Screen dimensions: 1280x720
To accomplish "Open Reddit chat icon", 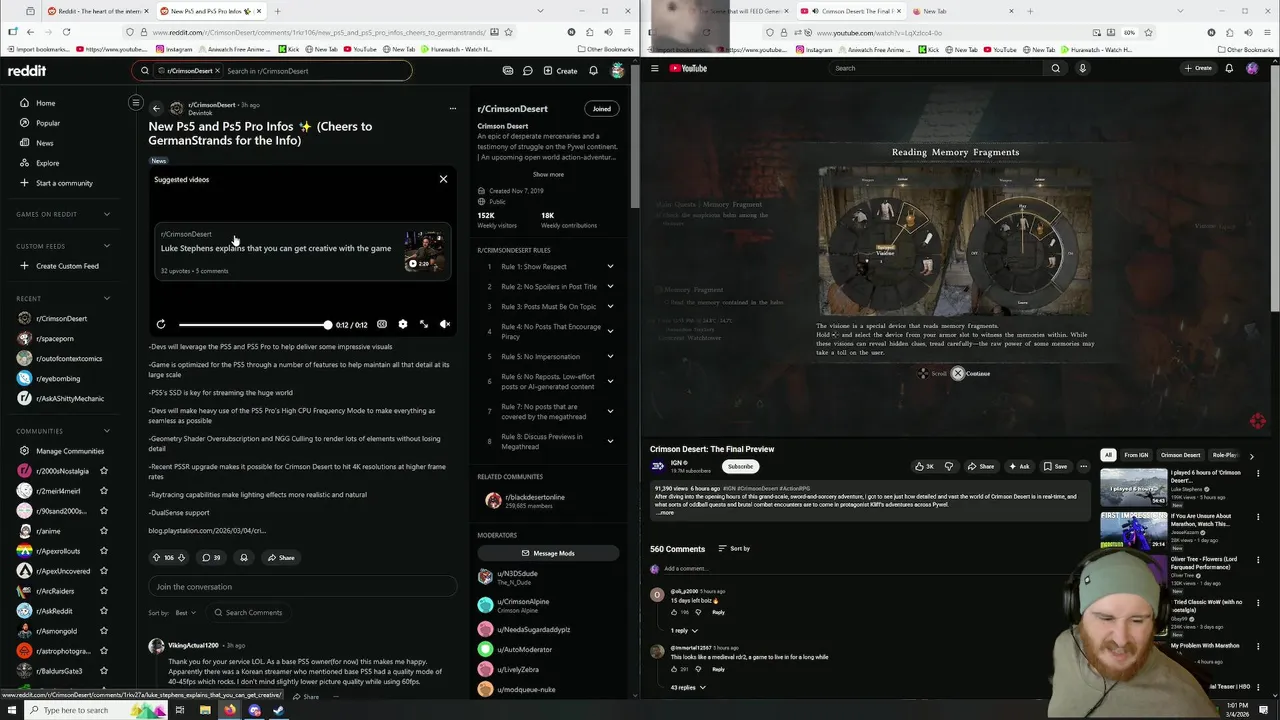I will coord(529,71).
